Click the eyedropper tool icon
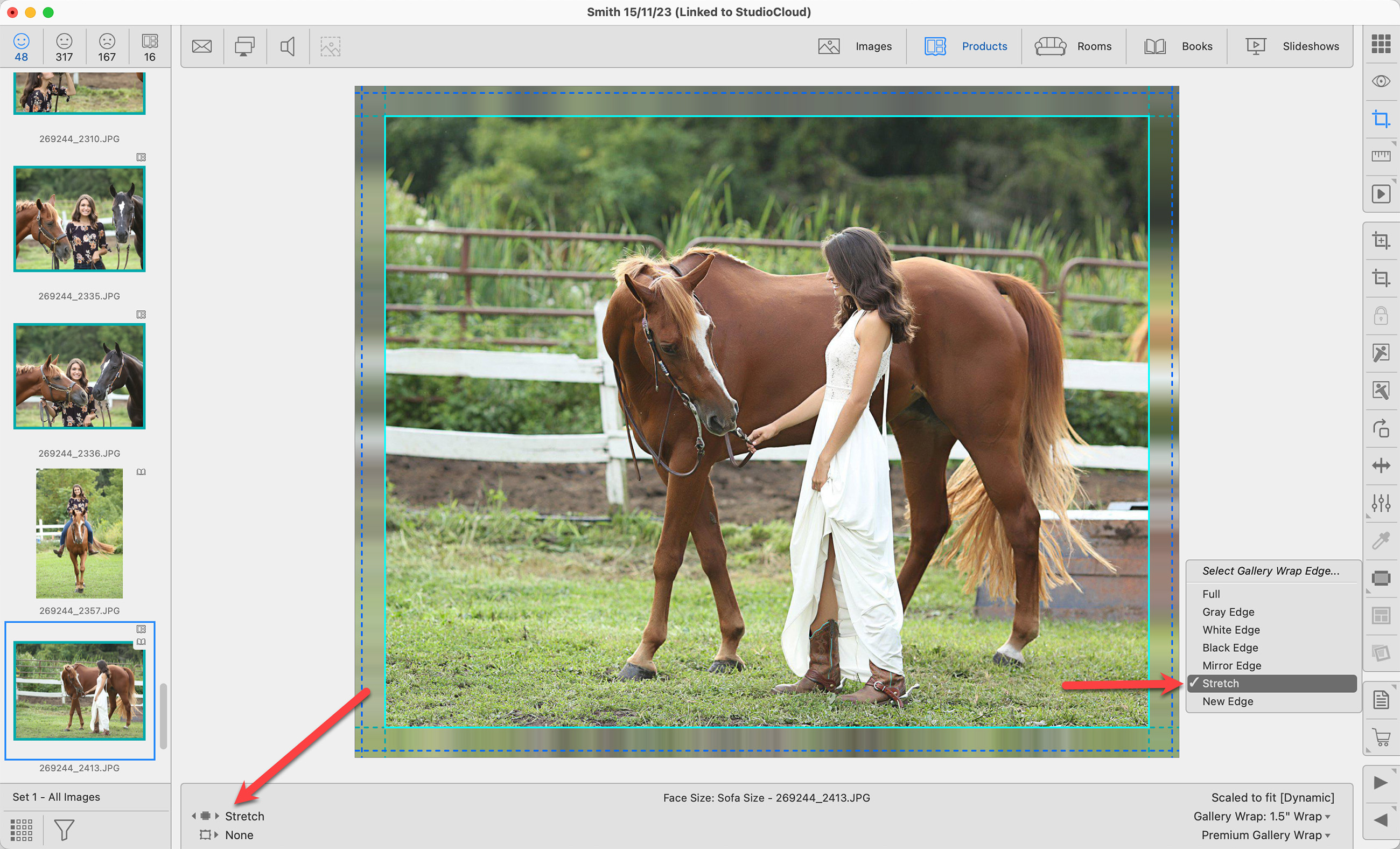 [x=1381, y=540]
